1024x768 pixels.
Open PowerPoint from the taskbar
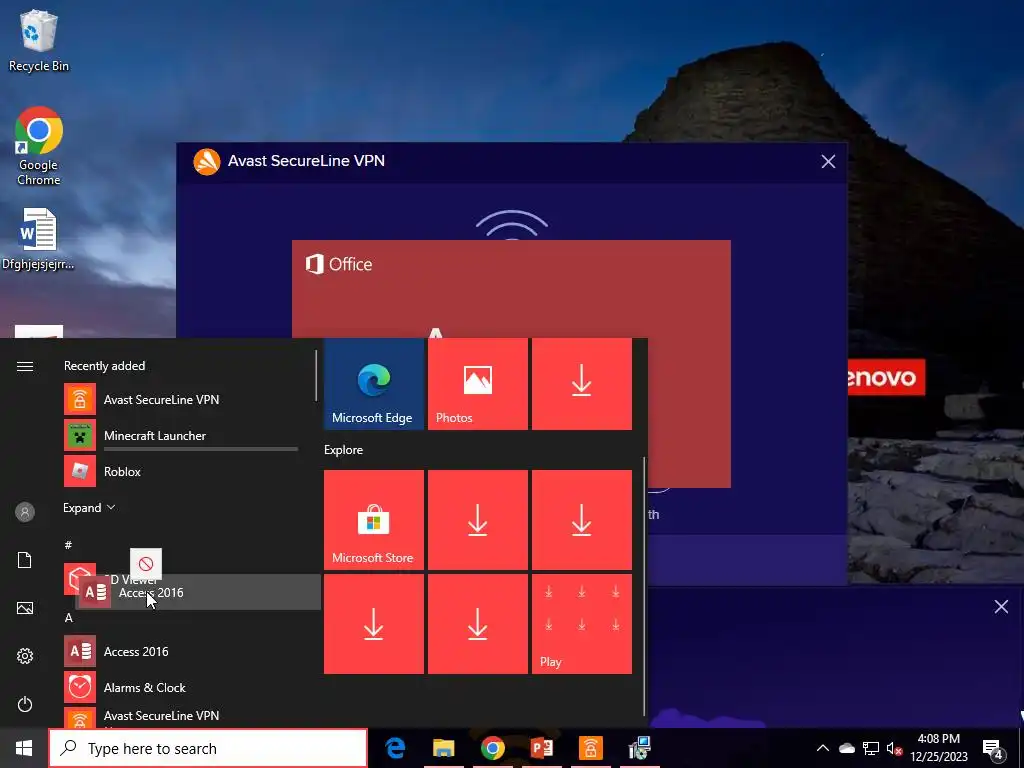click(x=541, y=748)
